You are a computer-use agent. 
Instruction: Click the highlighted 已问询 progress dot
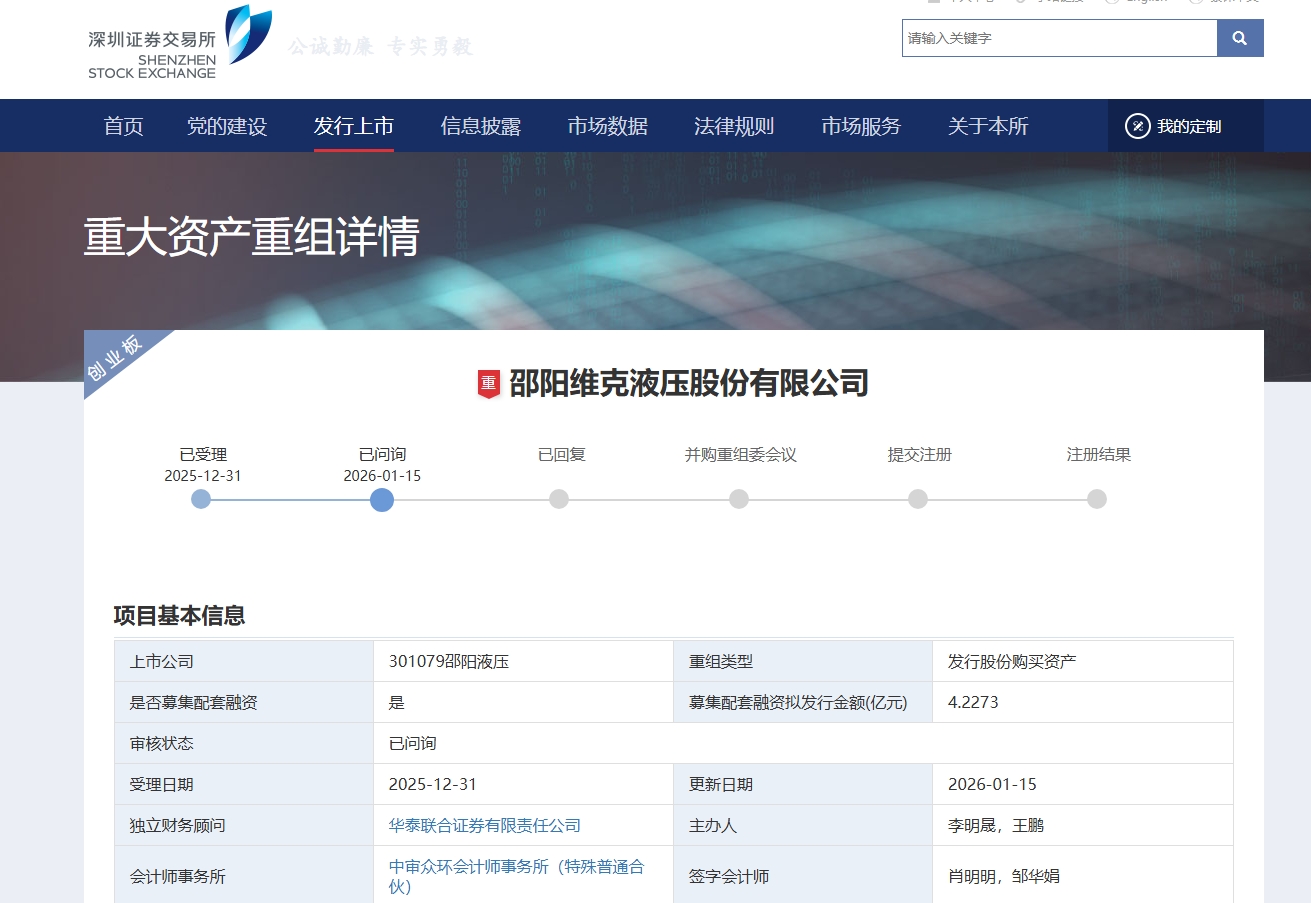[382, 499]
